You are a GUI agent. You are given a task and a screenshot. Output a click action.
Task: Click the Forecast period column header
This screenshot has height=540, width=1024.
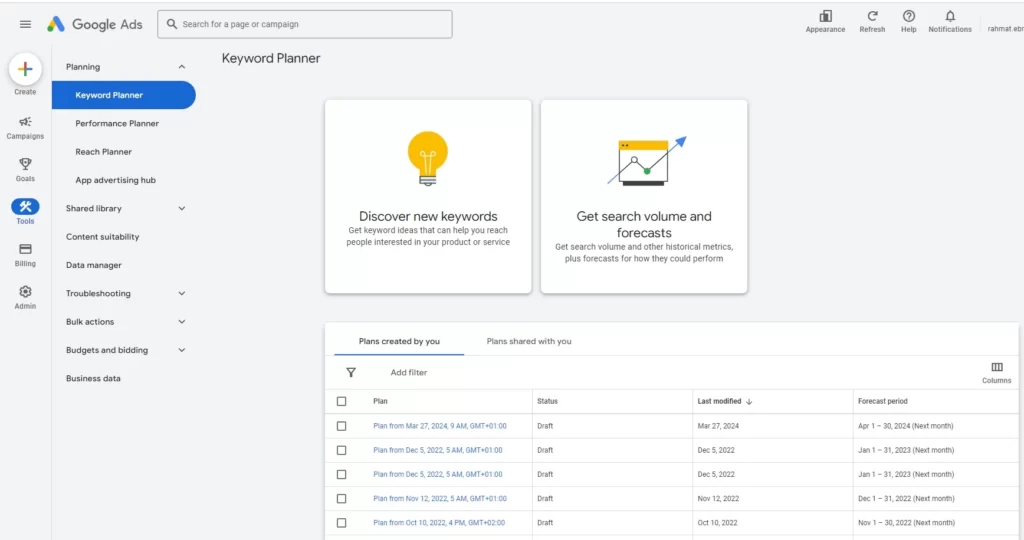(882, 402)
